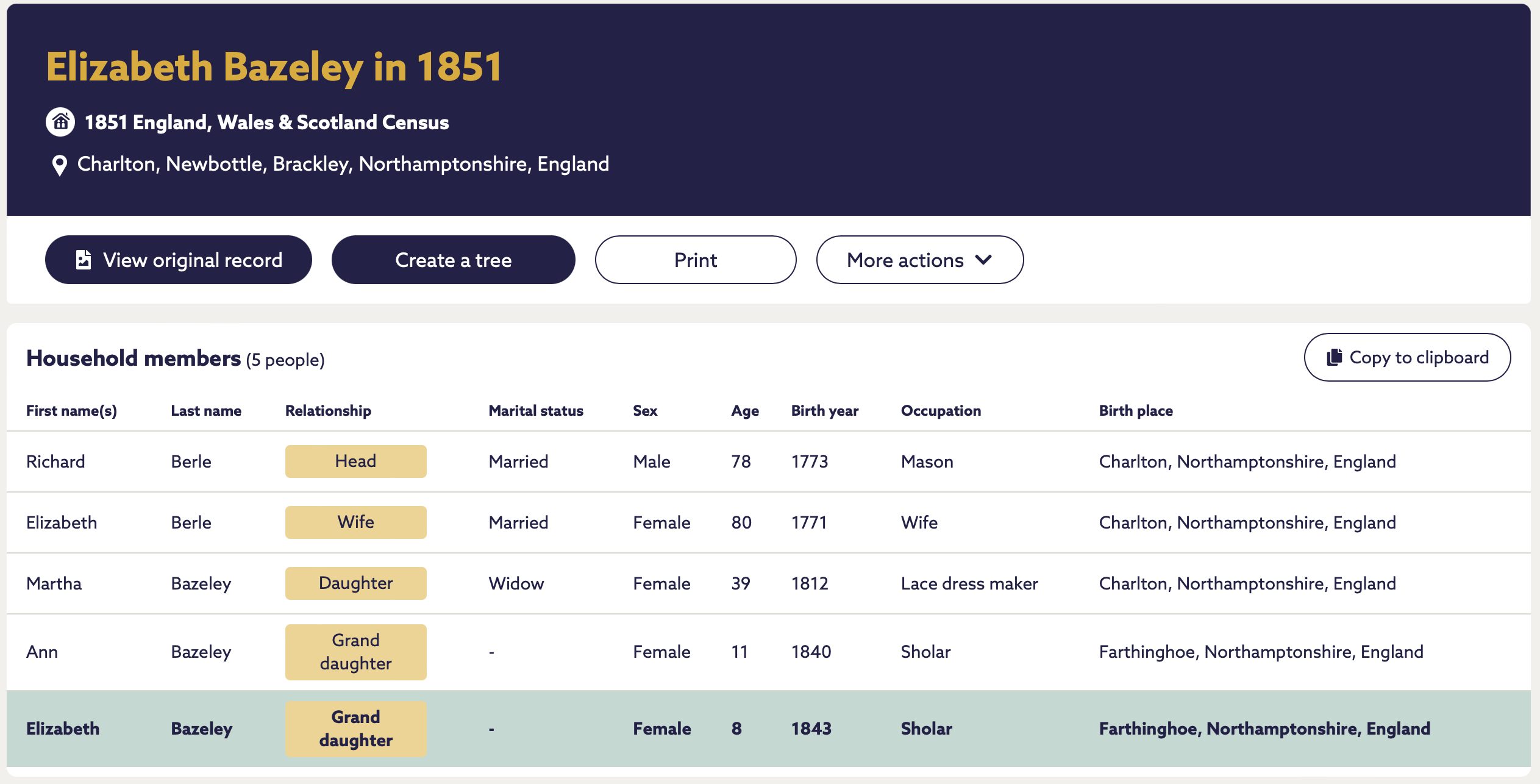The width and height of the screenshot is (1540, 784).
Task: Click Martha's last name Bazeley
Action: [x=201, y=583]
